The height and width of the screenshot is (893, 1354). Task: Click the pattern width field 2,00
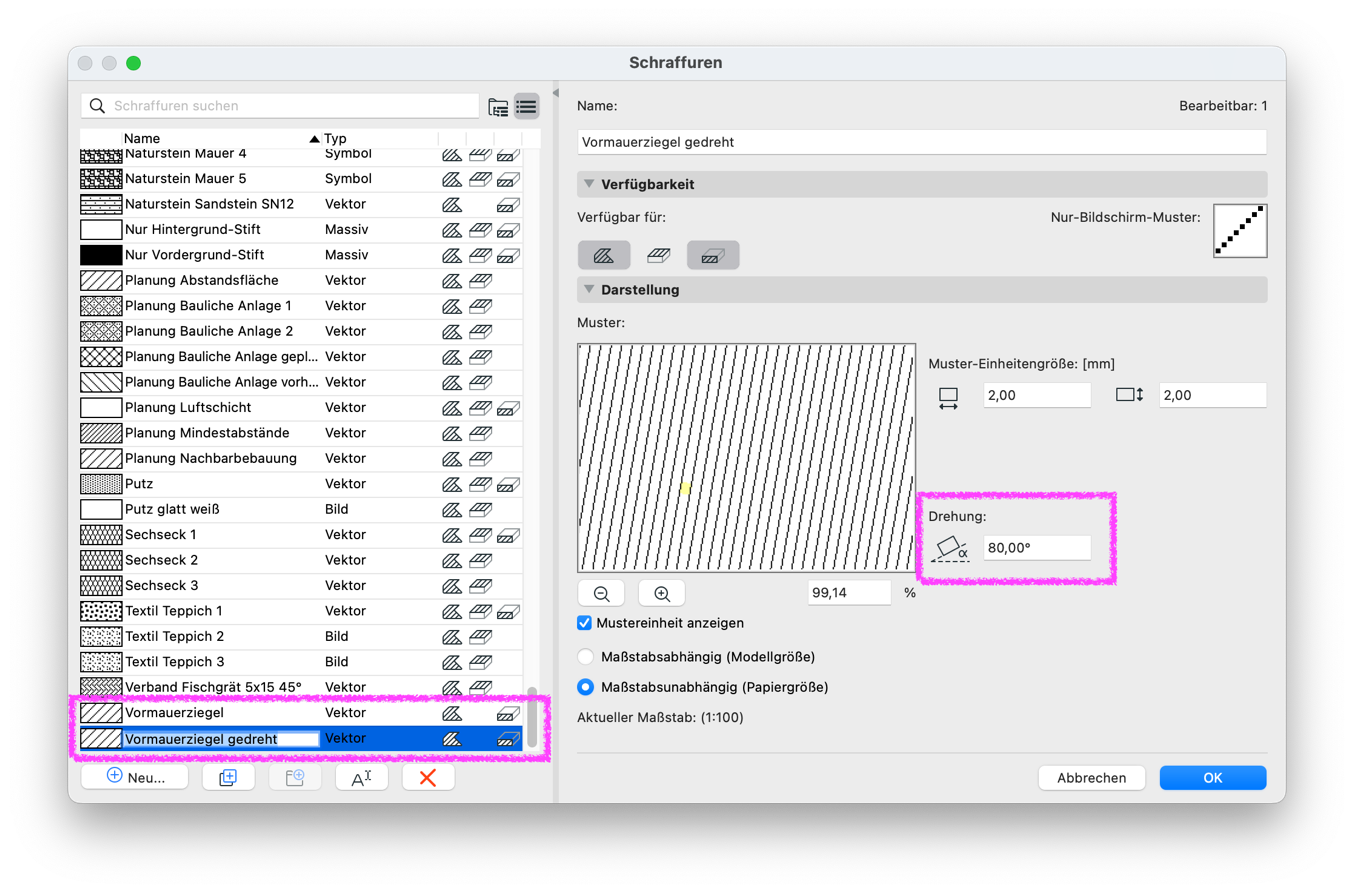click(x=1037, y=395)
